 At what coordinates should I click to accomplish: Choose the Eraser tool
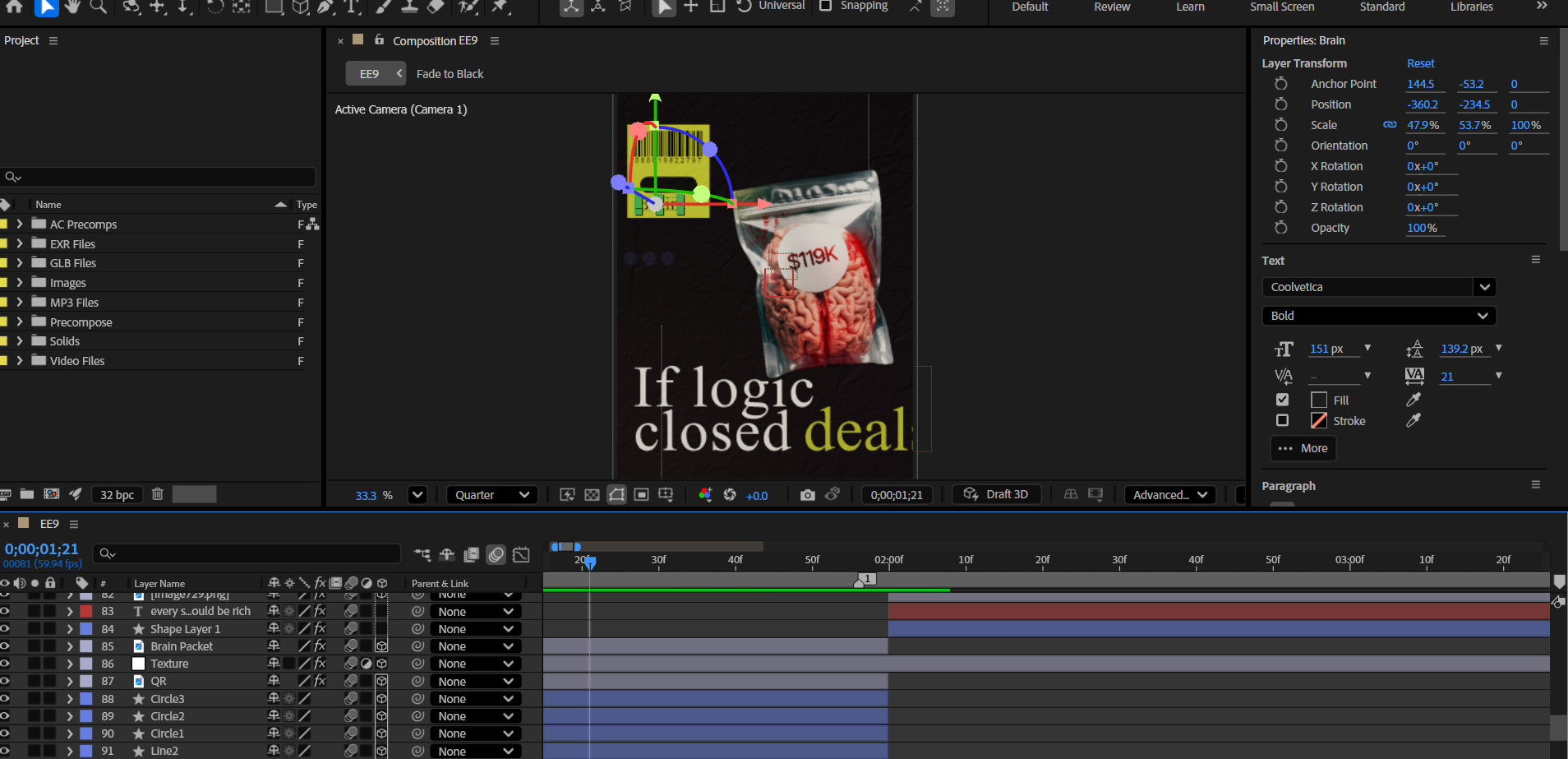436,7
